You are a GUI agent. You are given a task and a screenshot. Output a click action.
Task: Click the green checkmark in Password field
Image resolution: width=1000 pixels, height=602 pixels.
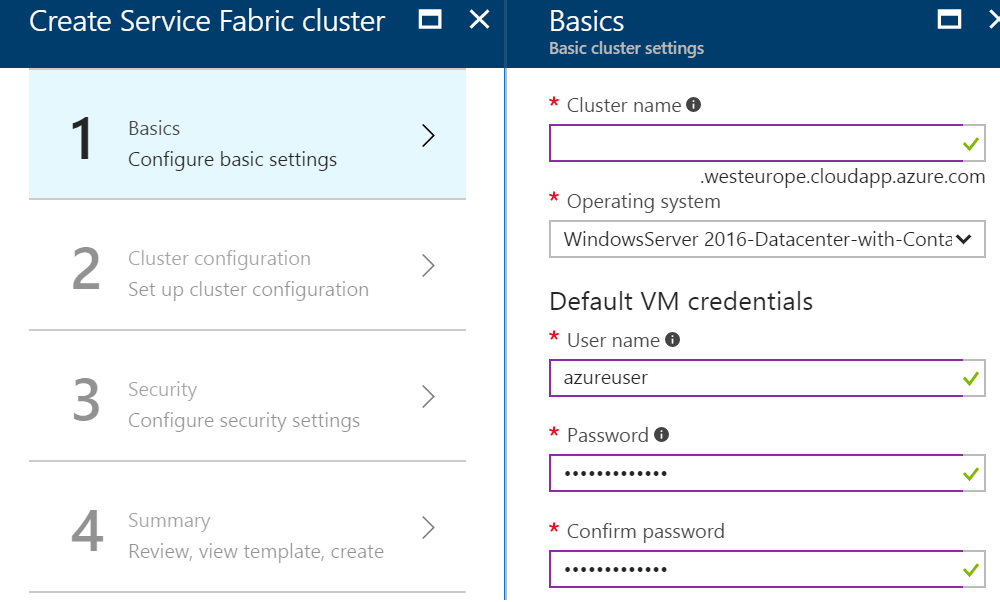[x=971, y=474]
